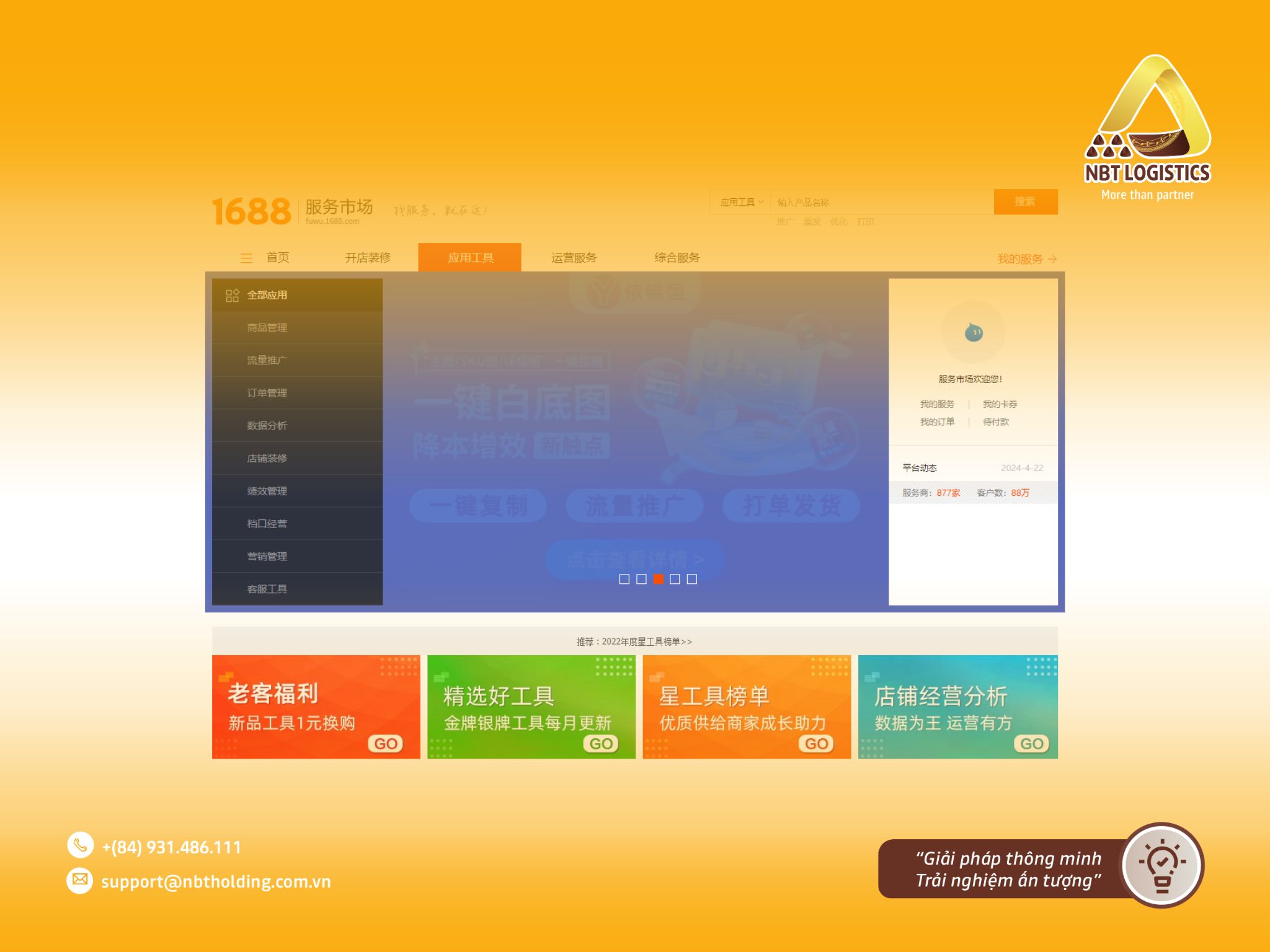Click GO on the 星工具榜单 card
The height and width of the screenshot is (952, 1270).
(x=817, y=744)
